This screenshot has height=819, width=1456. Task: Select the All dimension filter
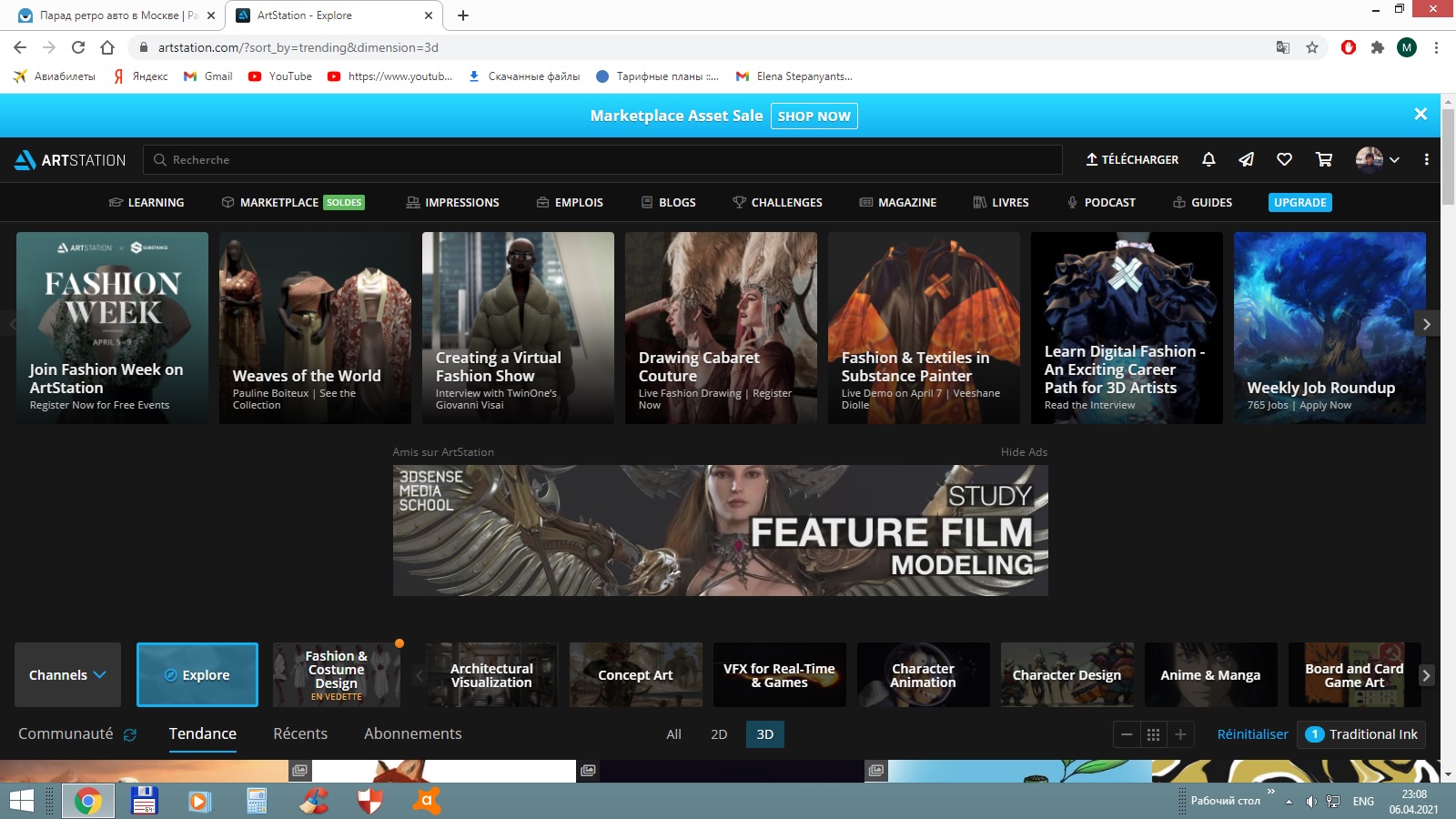tap(673, 734)
